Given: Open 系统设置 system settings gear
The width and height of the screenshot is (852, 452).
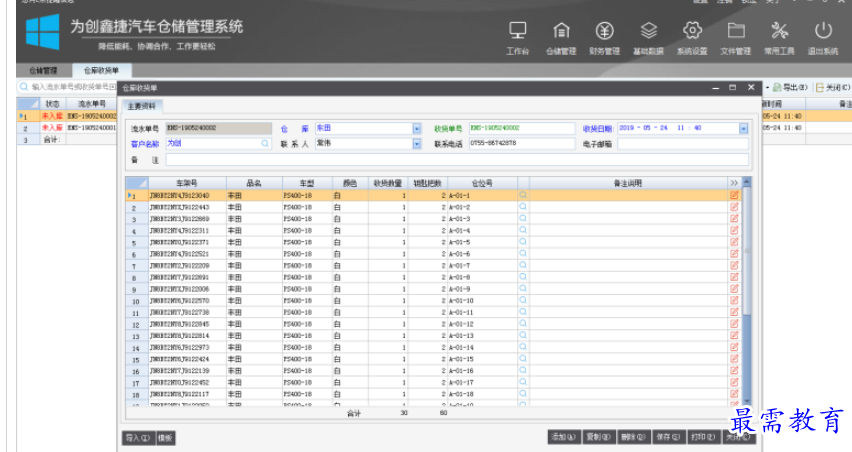Looking at the screenshot, I should click(x=692, y=37).
